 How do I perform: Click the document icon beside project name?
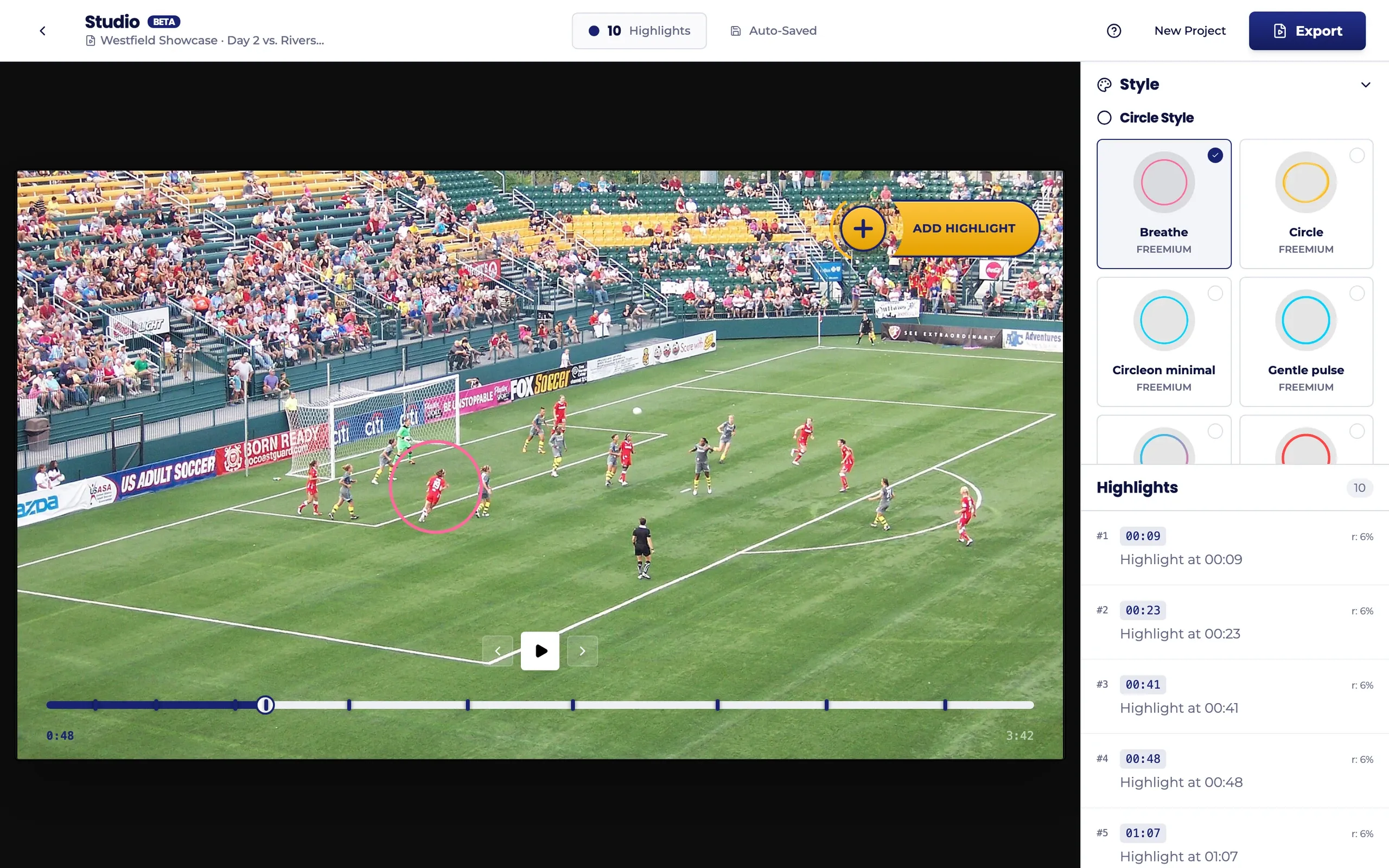tap(90, 41)
